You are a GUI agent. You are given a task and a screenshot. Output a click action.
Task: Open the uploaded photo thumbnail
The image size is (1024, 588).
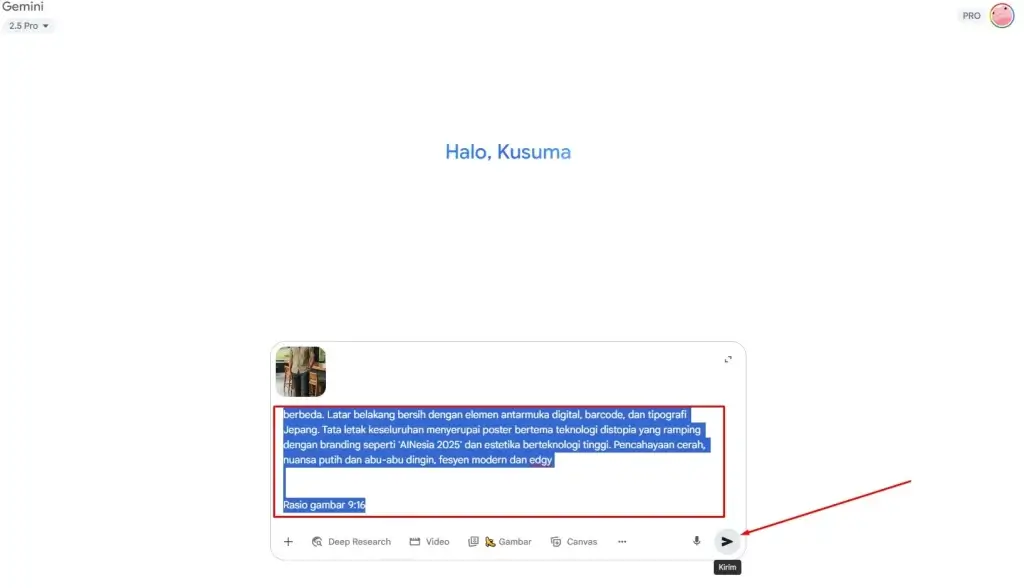coord(301,371)
